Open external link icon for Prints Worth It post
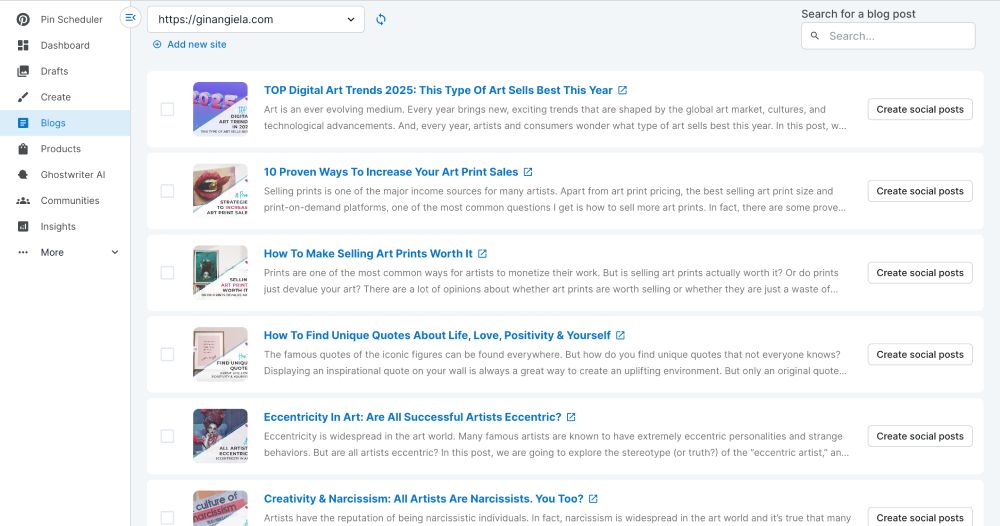Image resolution: width=1000 pixels, height=526 pixels. coord(482,254)
